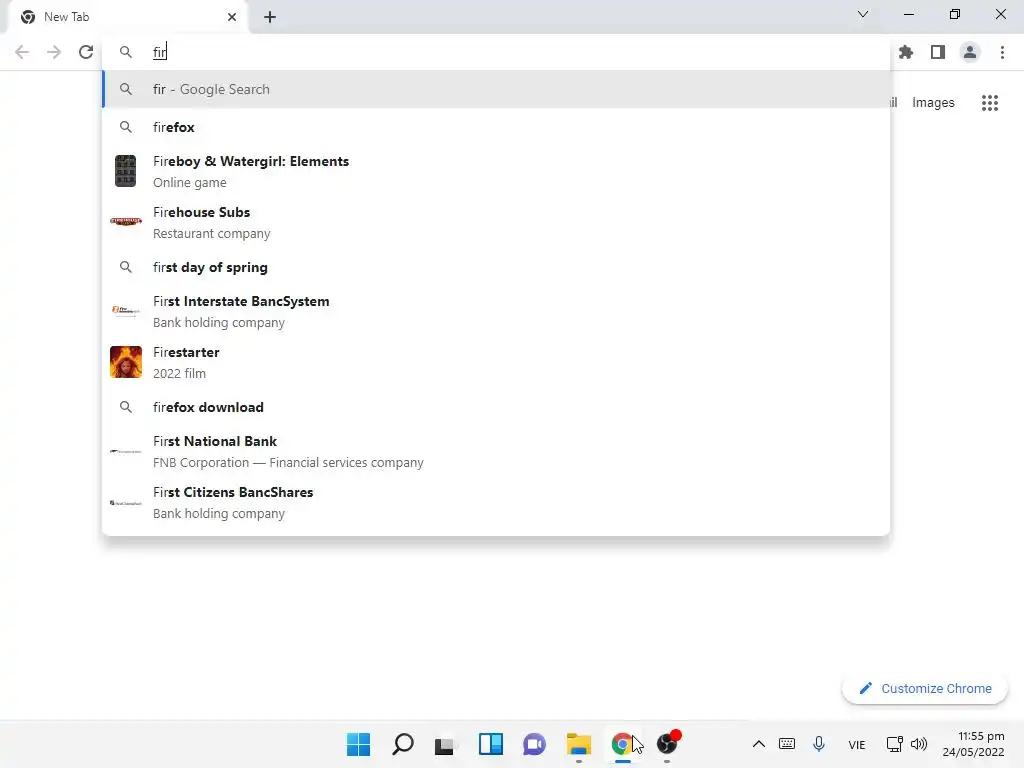This screenshot has width=1024, height=768.
Task: Toggle the side panel icon
Action: point(938,52)
